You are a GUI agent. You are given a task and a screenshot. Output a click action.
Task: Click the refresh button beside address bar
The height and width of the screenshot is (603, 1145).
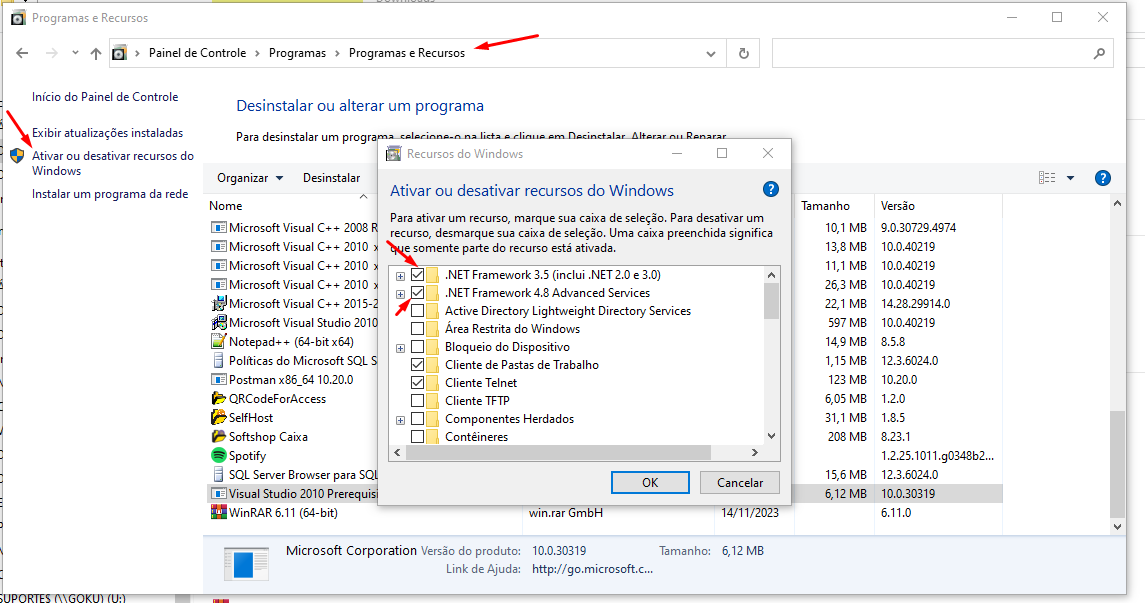pyautogui.click(x=743, y=54)
